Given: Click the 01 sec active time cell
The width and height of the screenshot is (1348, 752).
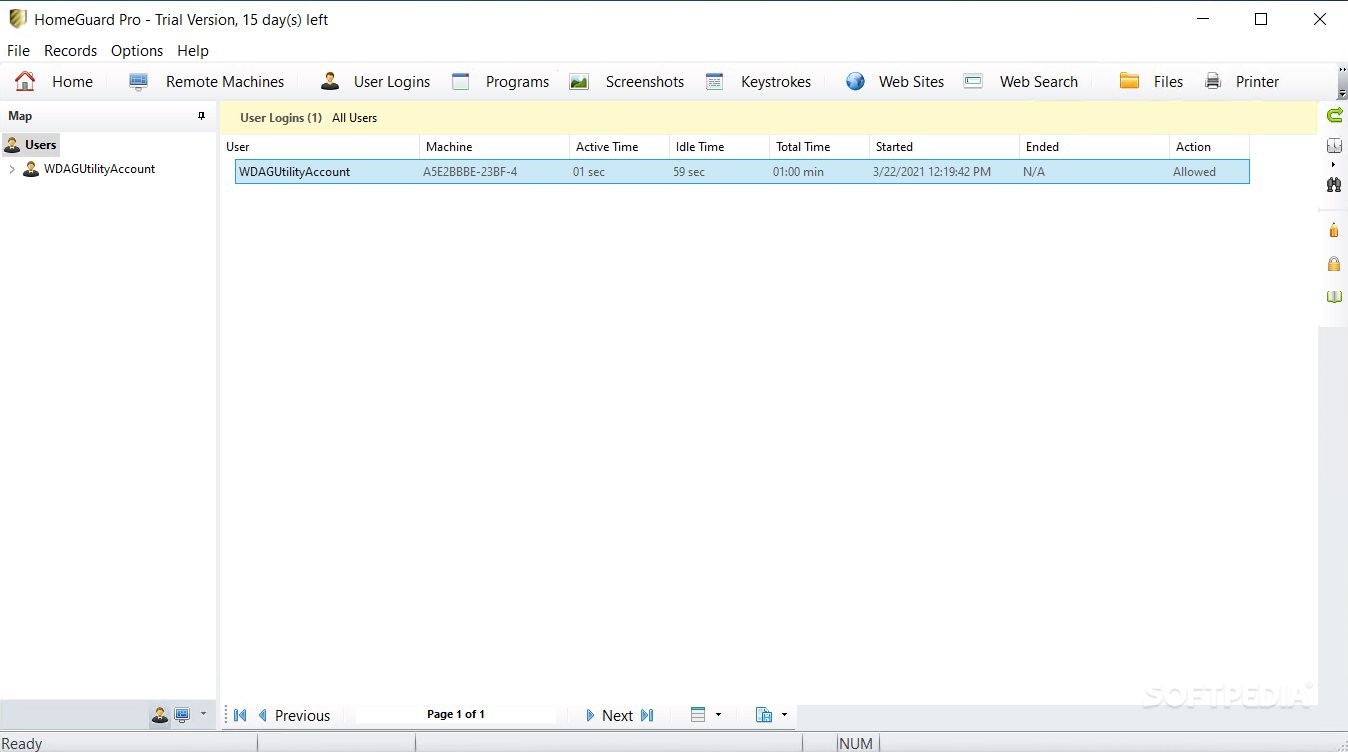Looking at the screenshot, I should (589, 172).
